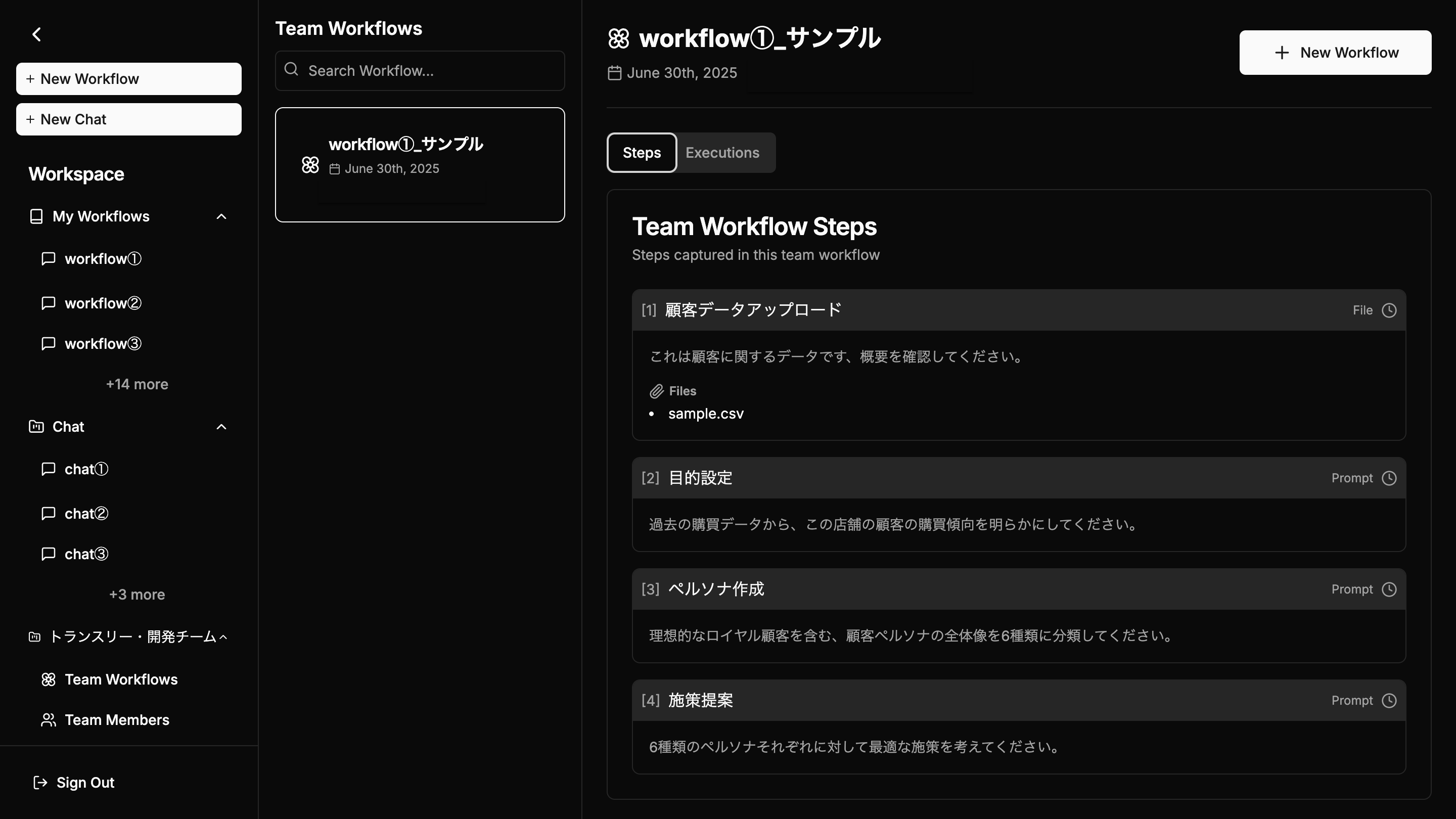
Task: Open workflow① in My Workflows
Action: 103,259
